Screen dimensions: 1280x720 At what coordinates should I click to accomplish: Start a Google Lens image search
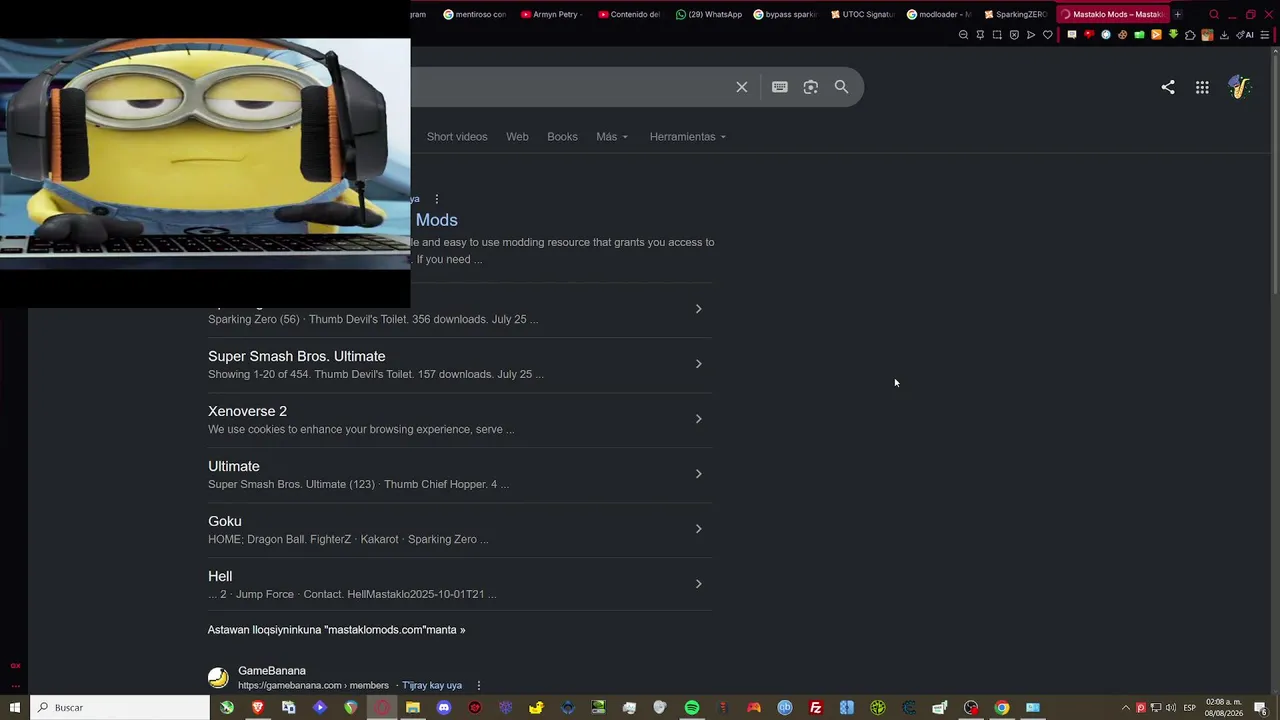click(811, 87)
